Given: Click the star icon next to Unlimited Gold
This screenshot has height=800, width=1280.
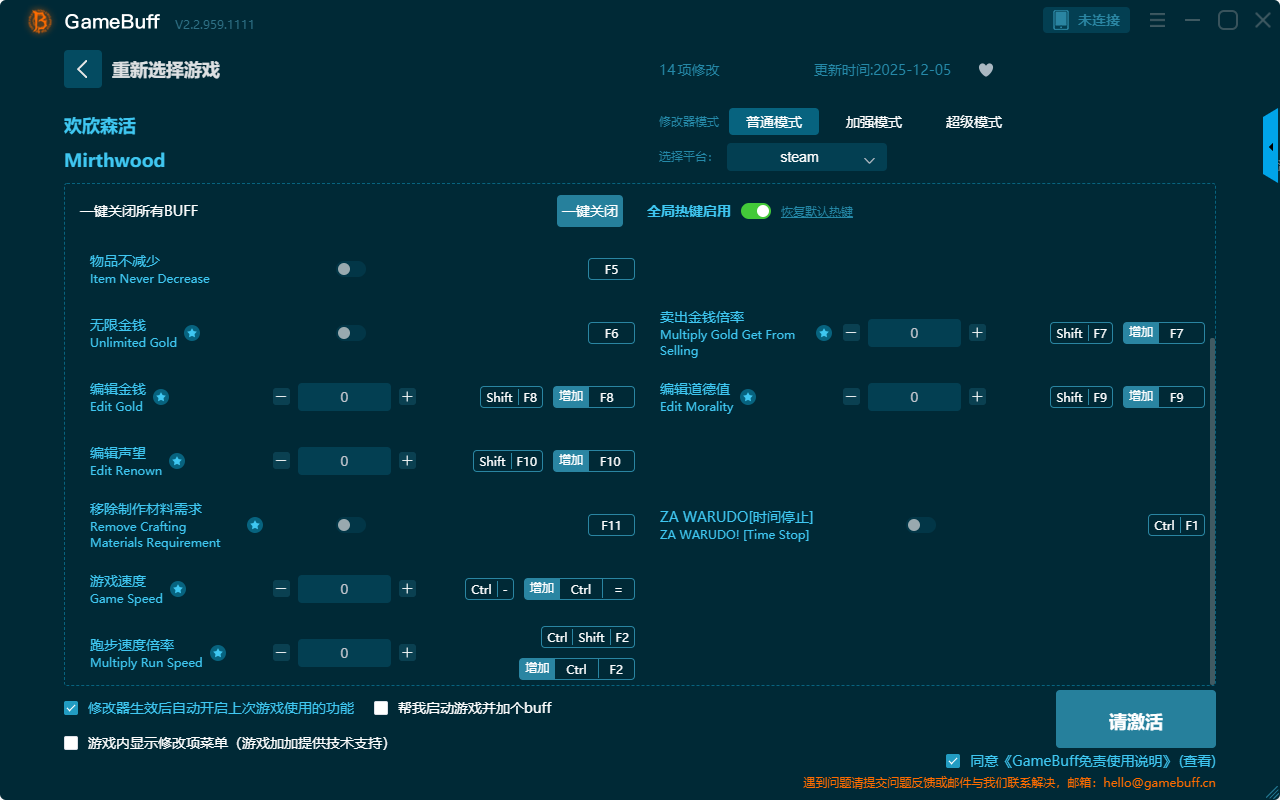Looking at the screenshot, I should point(192,333).
